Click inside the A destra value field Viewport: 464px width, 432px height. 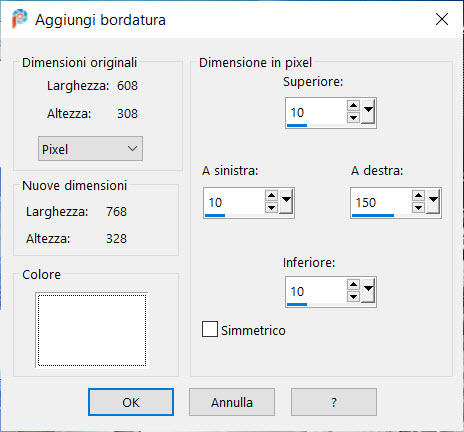[381, 202]
